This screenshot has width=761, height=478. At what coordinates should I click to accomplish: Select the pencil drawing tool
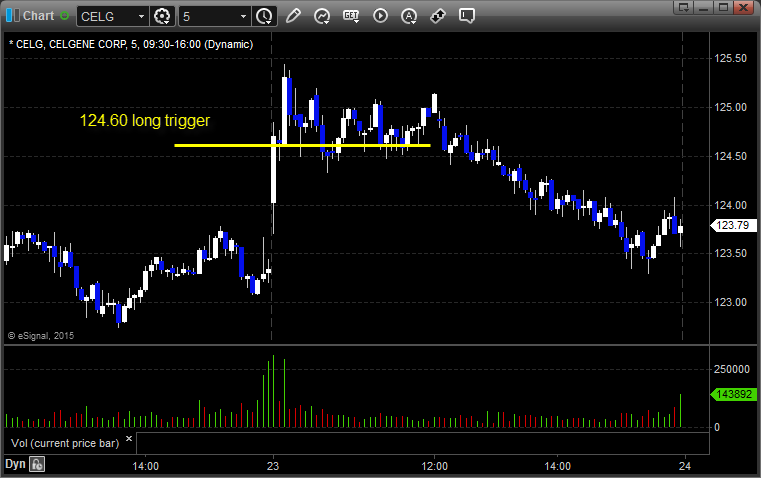293,16
